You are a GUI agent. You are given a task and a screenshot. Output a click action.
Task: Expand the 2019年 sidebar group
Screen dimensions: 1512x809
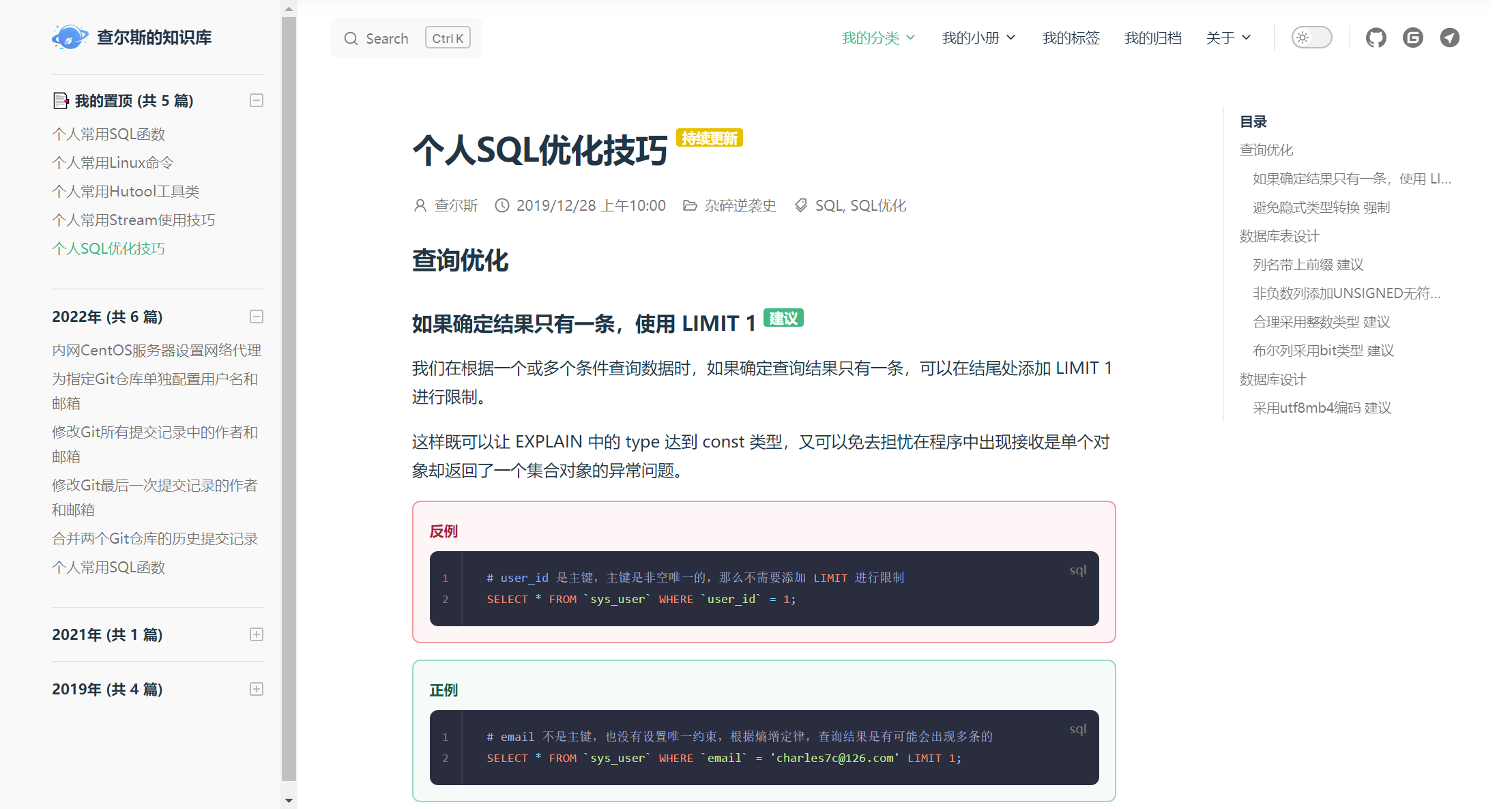click(257, 689)
